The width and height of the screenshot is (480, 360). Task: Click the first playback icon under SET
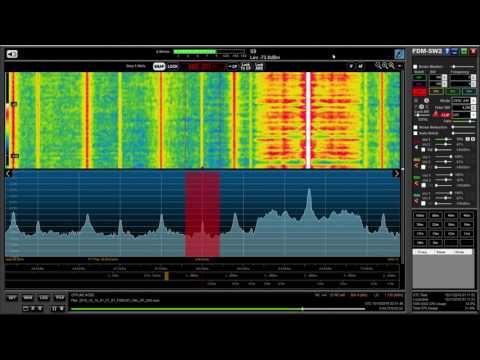pyautogui.click(x=26, y=309)
